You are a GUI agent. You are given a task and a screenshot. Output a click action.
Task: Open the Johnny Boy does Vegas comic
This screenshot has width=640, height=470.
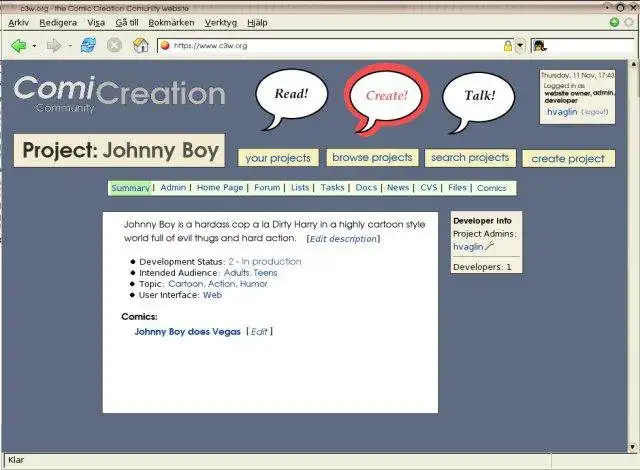(187, 332)
